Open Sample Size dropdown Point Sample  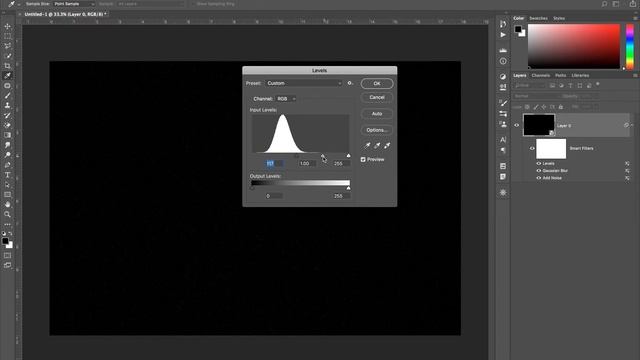coord(74,4)
